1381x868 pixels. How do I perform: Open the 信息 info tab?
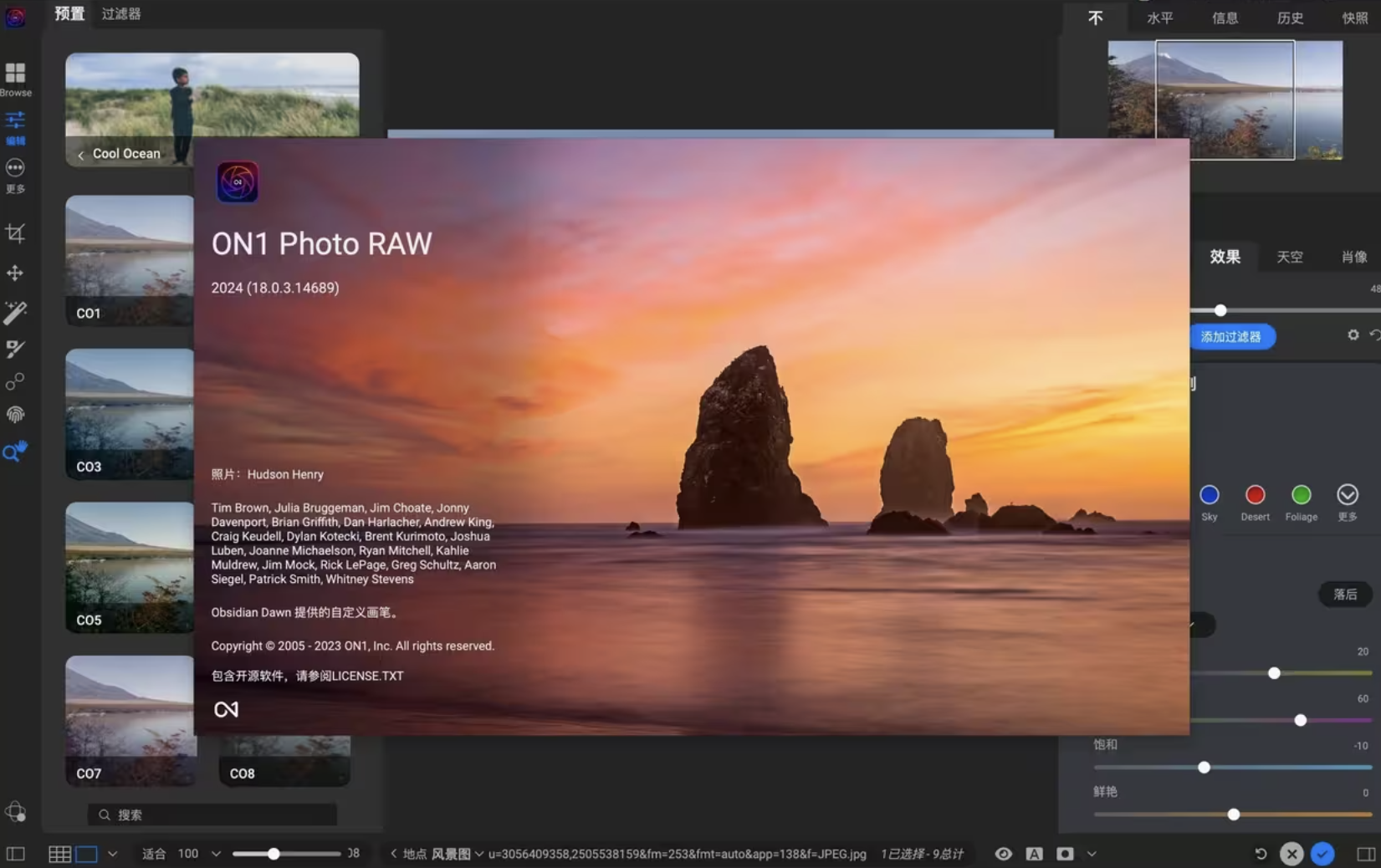click(x=1225, y=18)
